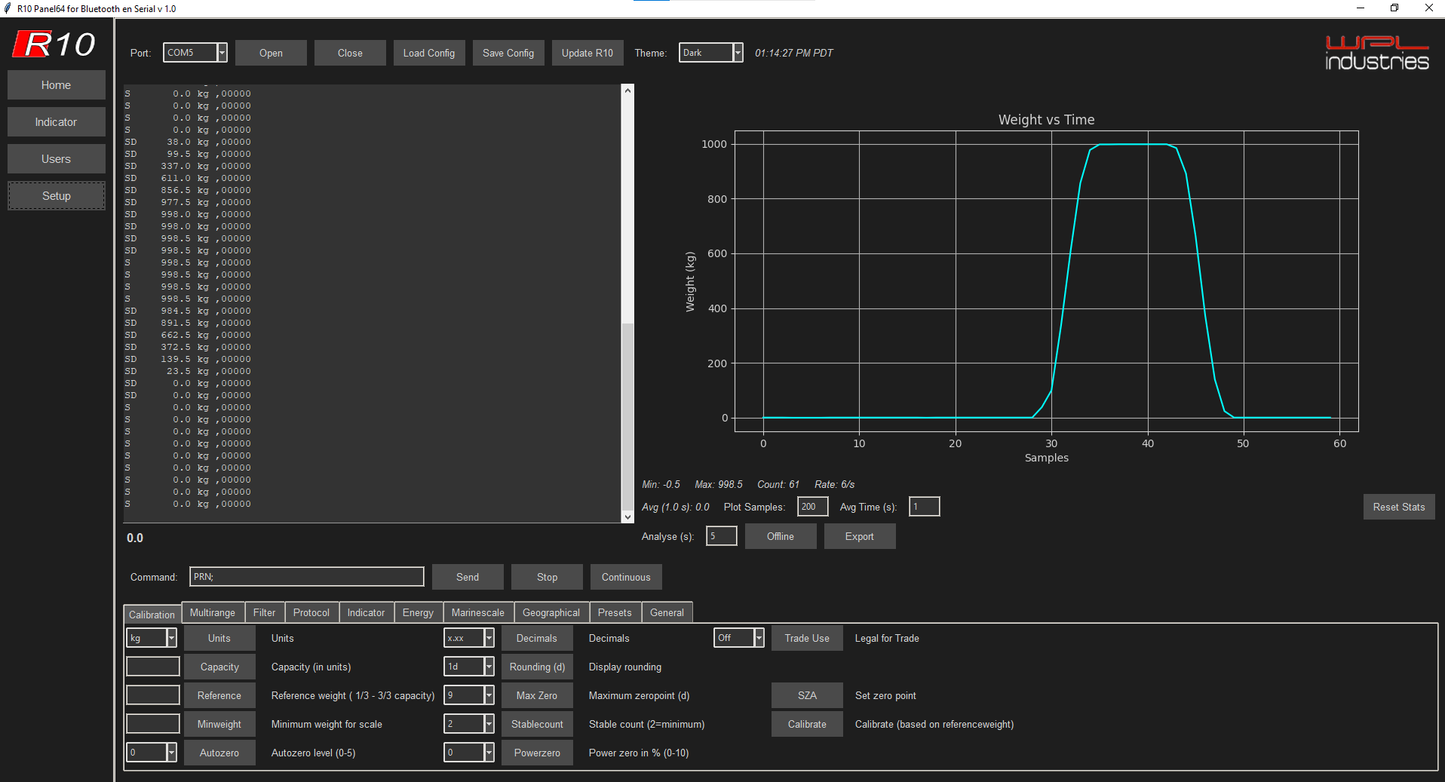The width and height of the screenshot is (1445, 782).
Task: Click the log scrollbar down arrow
Action: tap(628, 516)
